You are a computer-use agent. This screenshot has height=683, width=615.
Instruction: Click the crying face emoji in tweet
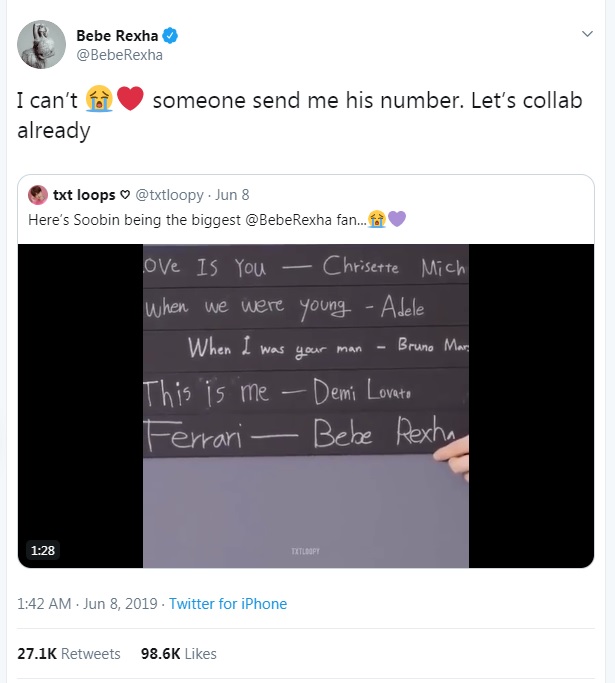(x=99, y=100)
